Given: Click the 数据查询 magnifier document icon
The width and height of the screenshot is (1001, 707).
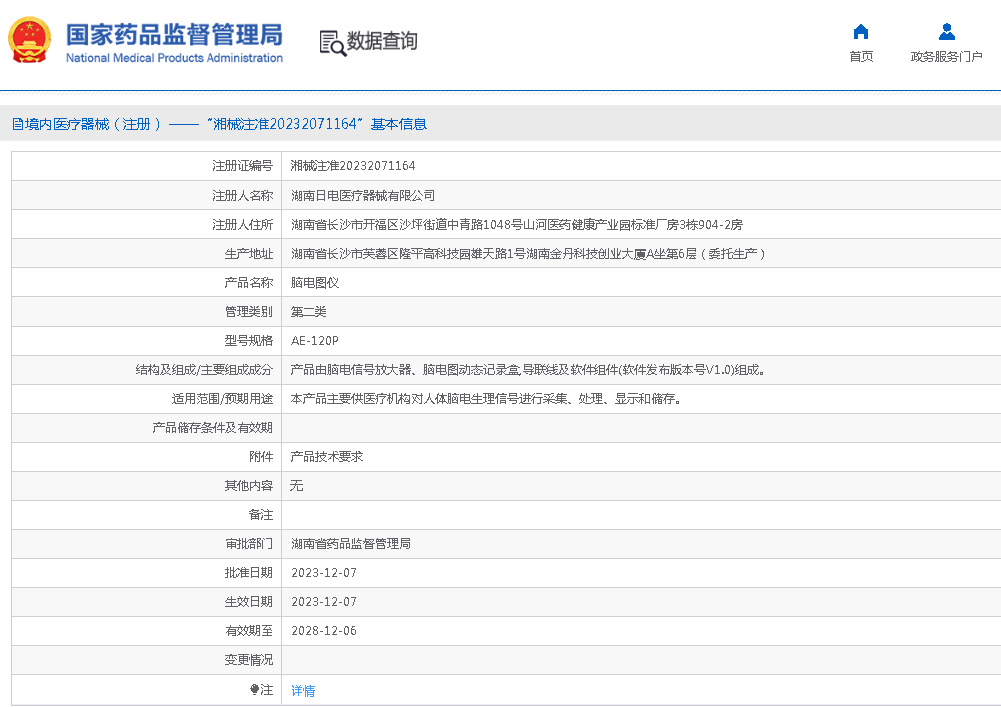Looking at the screenshot, I should pos(332,42).
